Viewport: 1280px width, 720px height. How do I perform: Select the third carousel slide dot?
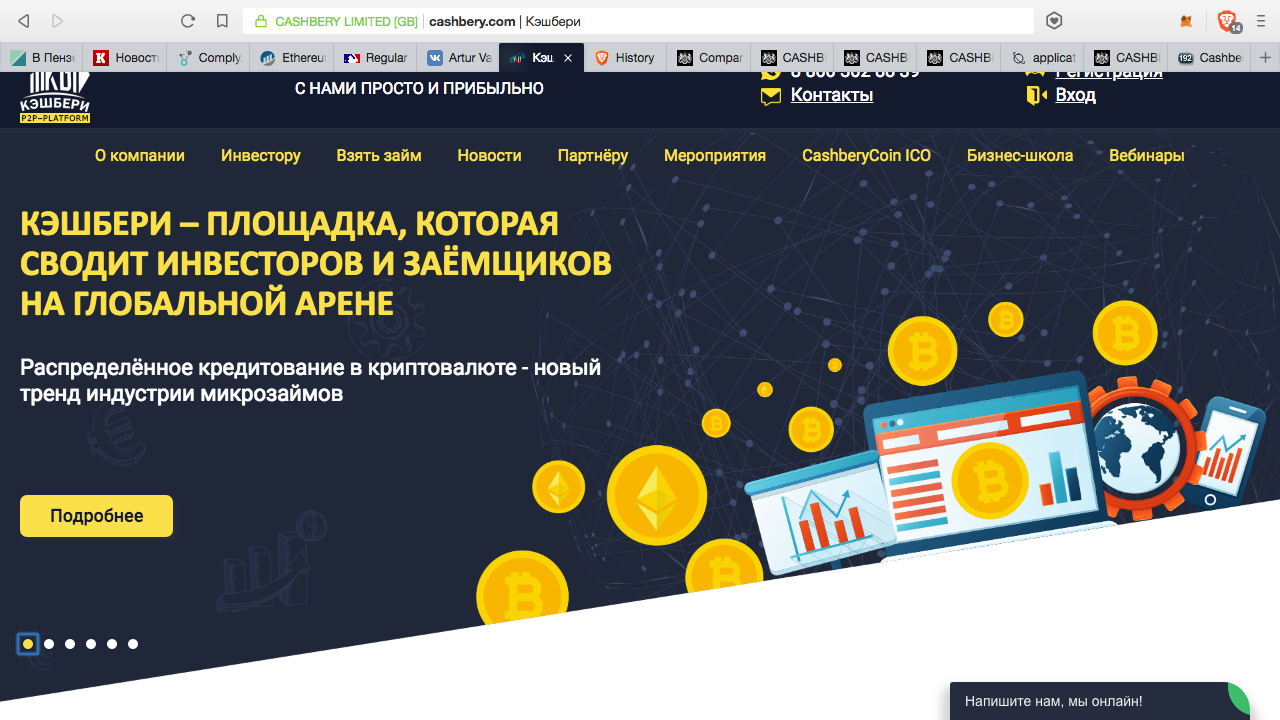point(70,644)
